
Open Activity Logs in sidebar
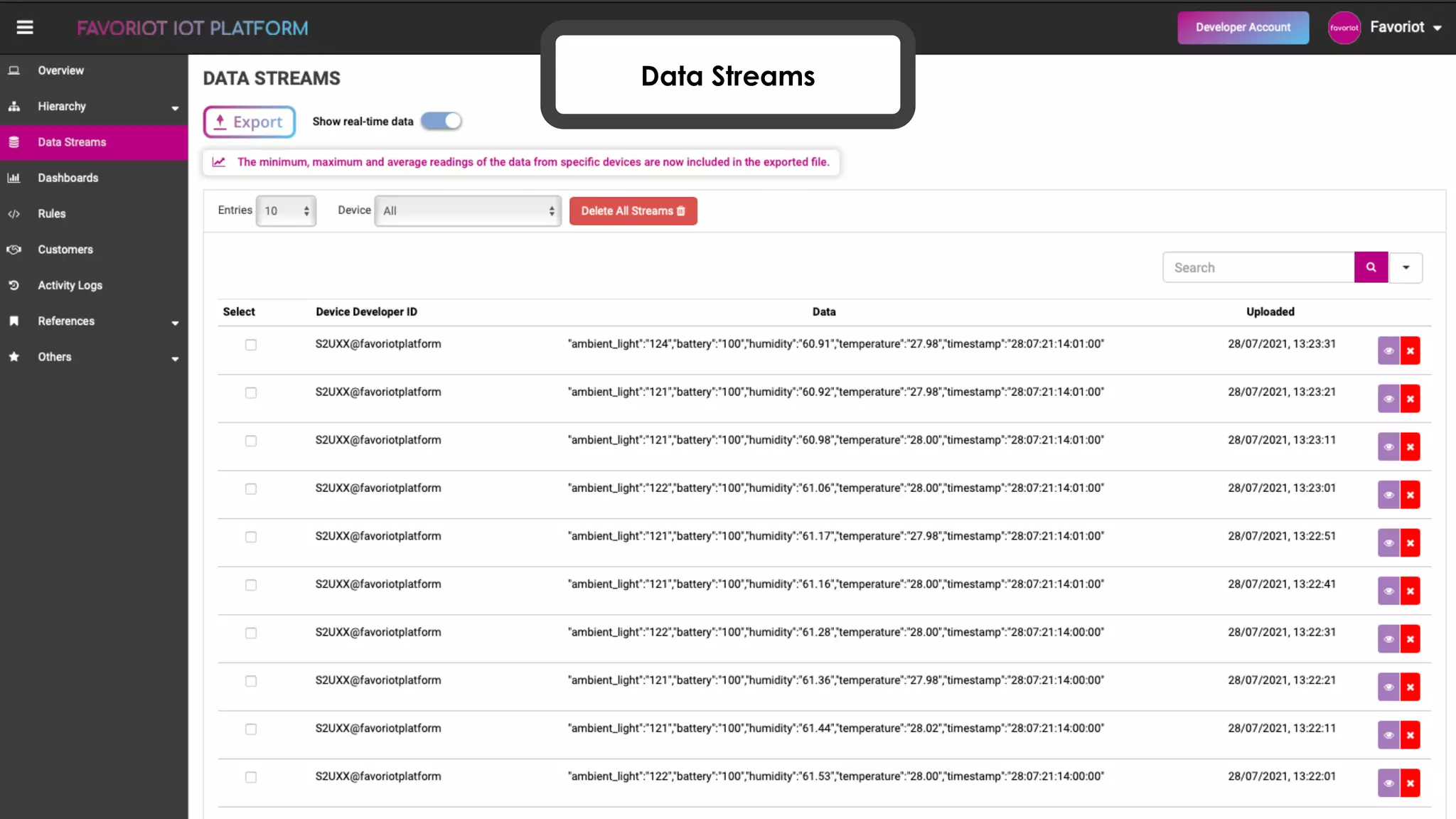click(x=94, y=285)
